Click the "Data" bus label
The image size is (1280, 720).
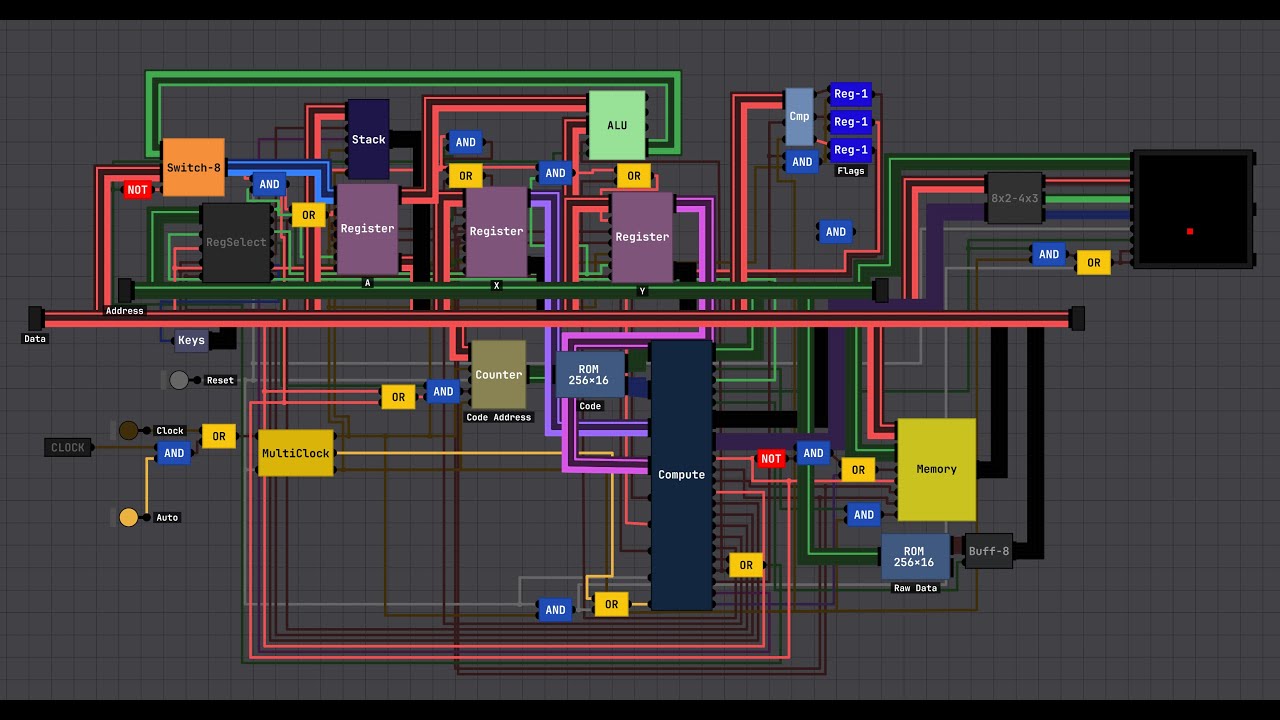tap(35, 339)
